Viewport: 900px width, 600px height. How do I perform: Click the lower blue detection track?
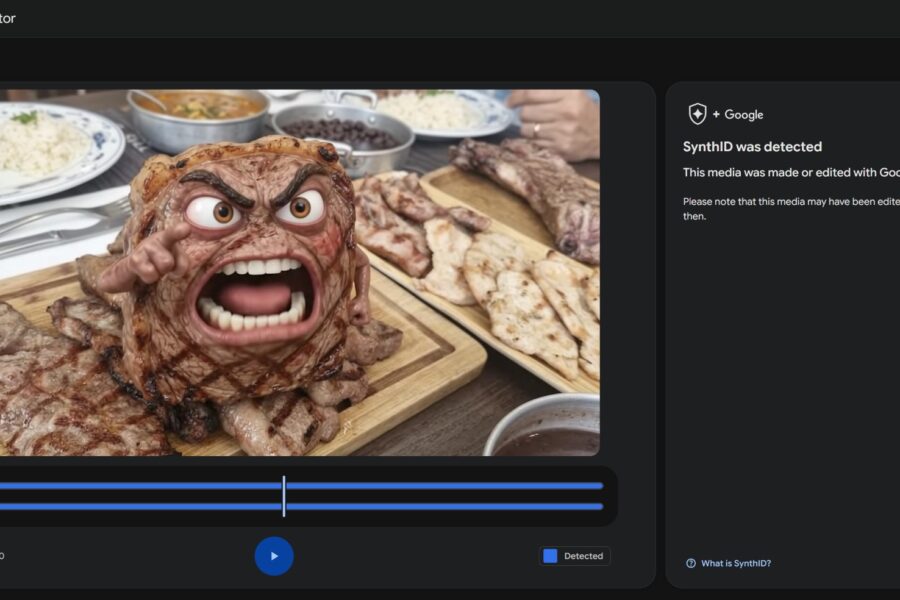(x=301, y=506)
